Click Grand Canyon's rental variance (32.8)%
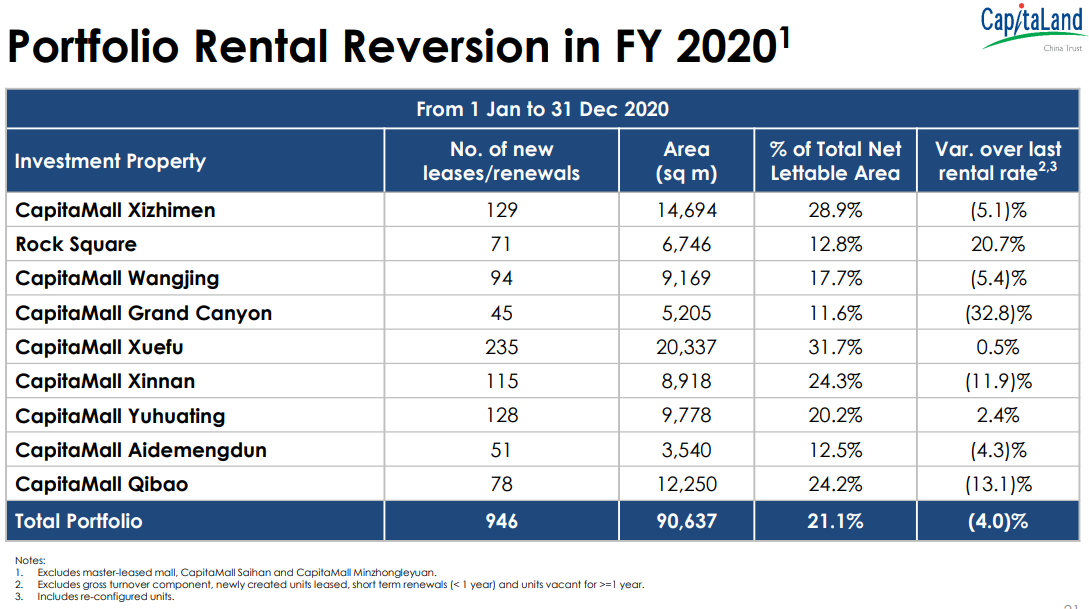 [x=998, y=313]
